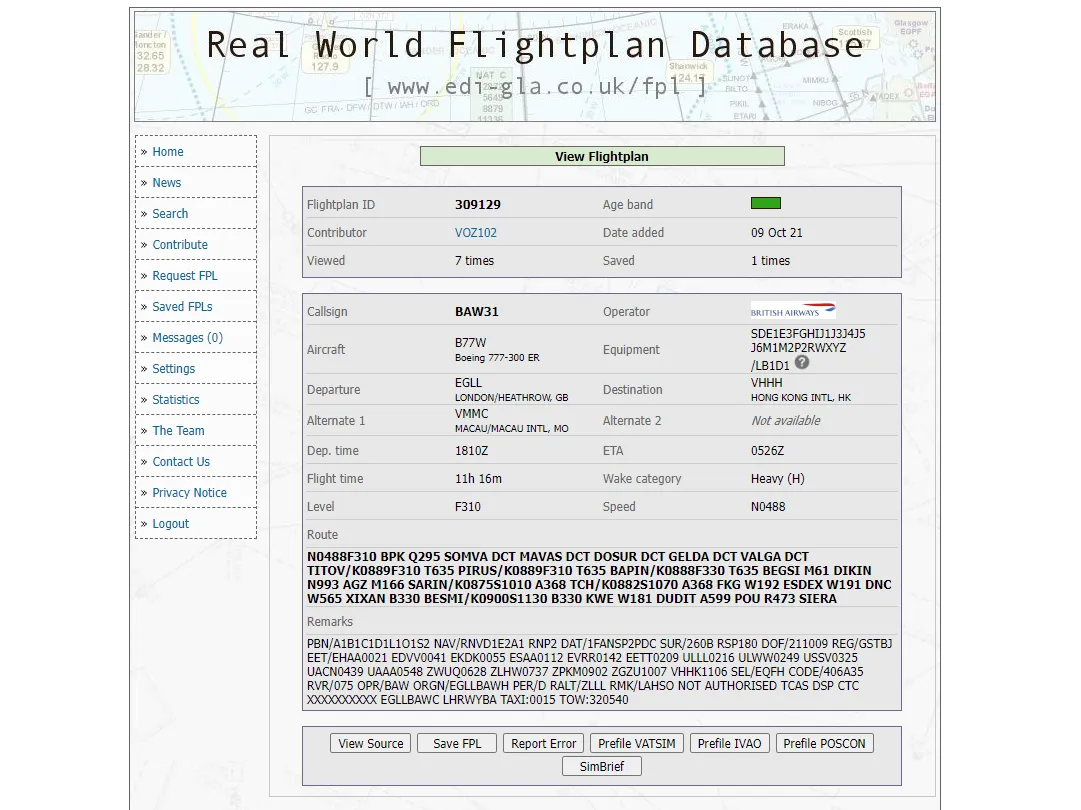This screenshot has height=810, width=1081.
Task: Open Settings from the sidebar
Action: tap(174, 369)
